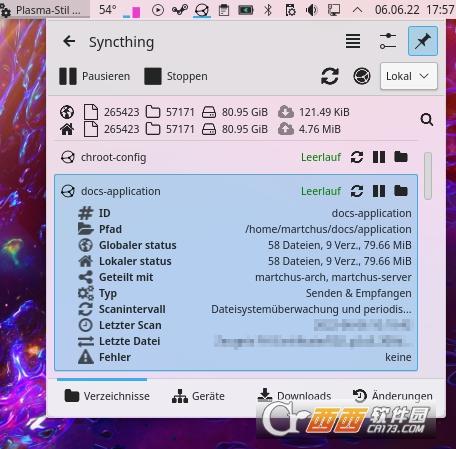Click global statistics globe icon

point(67,112)
